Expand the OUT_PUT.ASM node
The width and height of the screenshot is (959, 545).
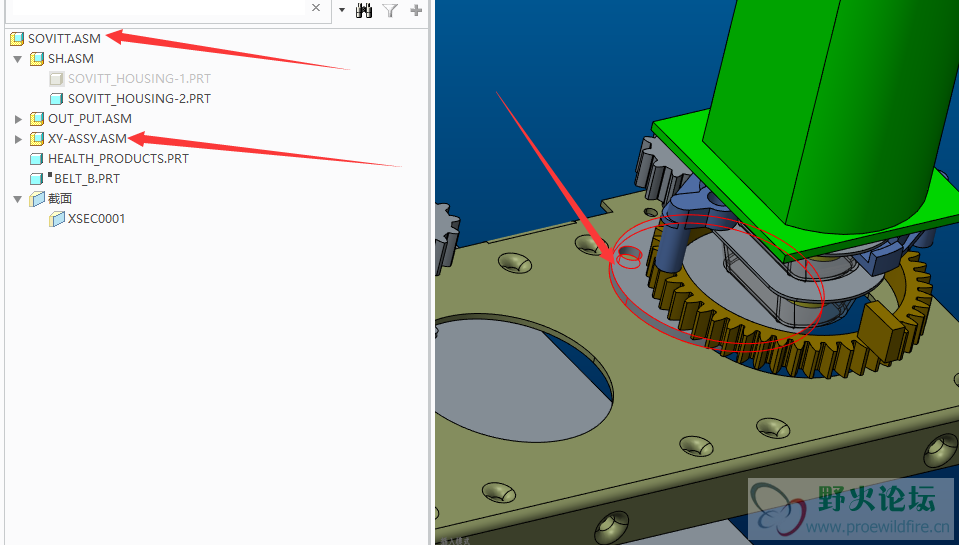[x=18, y=119]
